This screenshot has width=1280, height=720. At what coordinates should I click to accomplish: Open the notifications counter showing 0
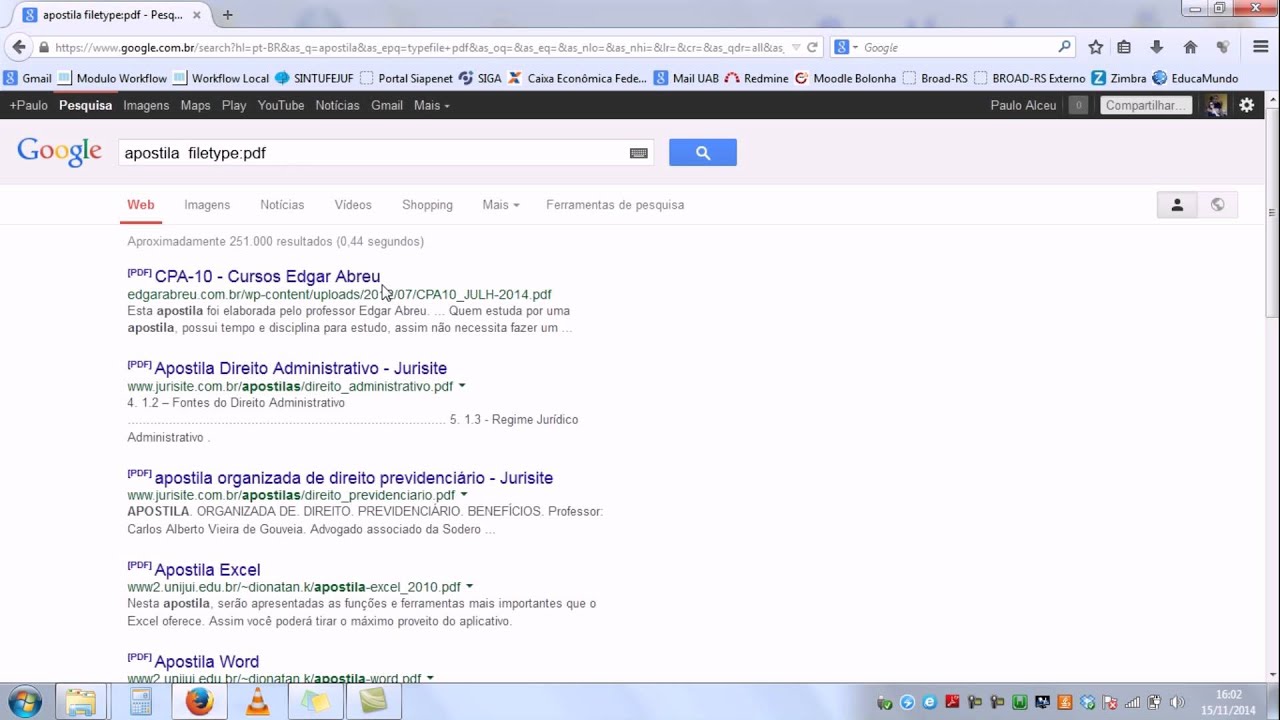[x=1078, y=105]
